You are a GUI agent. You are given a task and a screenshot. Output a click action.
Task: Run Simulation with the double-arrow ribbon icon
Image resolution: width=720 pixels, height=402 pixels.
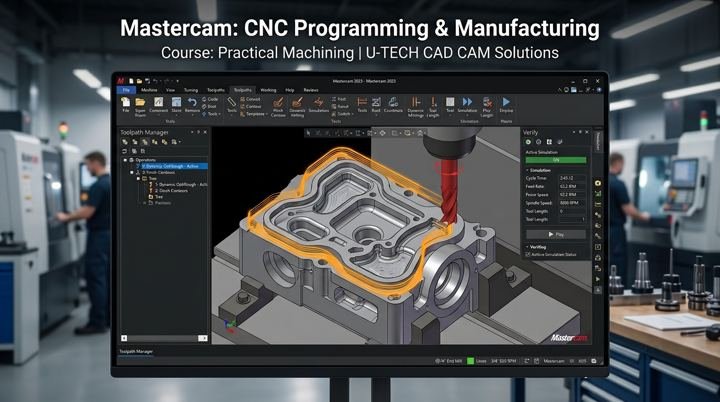pyautogui.click(x=467, y=102)
